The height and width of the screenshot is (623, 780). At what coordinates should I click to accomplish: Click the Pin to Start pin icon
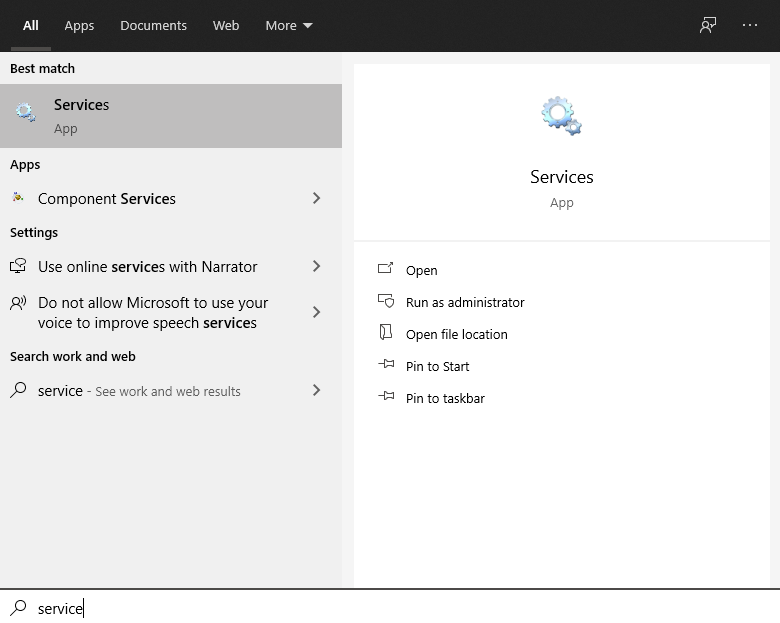(386, 366)
